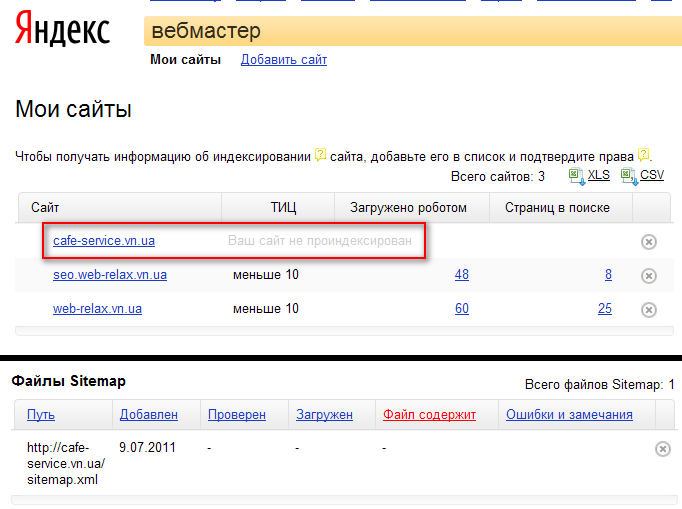The width and height of the screenshot is (682, 509).
Task: Sort Sitemap files by Путь
Action: pos(41,415)
